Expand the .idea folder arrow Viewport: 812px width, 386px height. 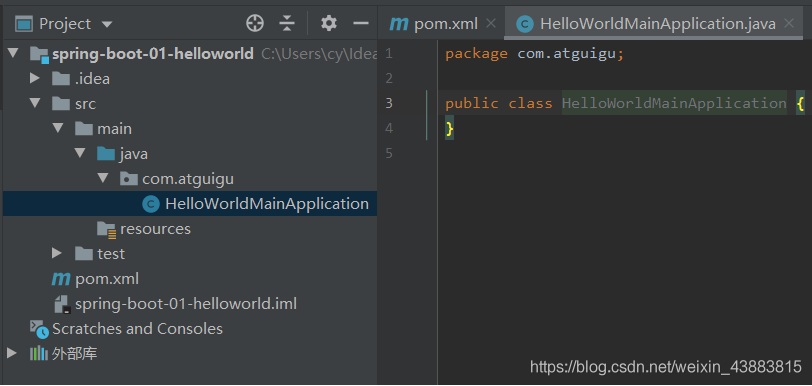point(35,78)
